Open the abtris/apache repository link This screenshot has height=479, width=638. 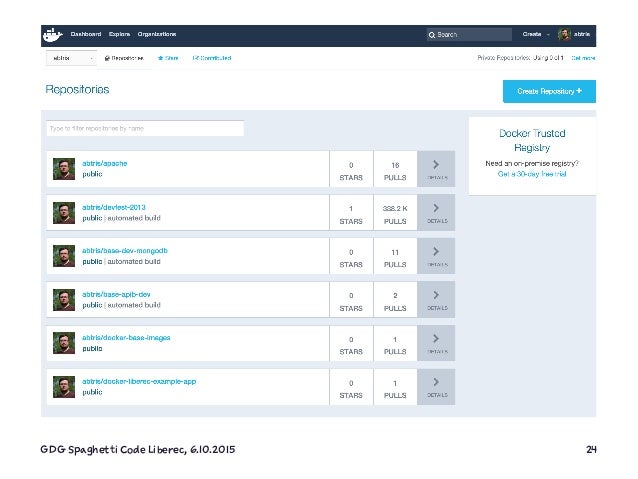pyautogui.click(x=105, y=163)
